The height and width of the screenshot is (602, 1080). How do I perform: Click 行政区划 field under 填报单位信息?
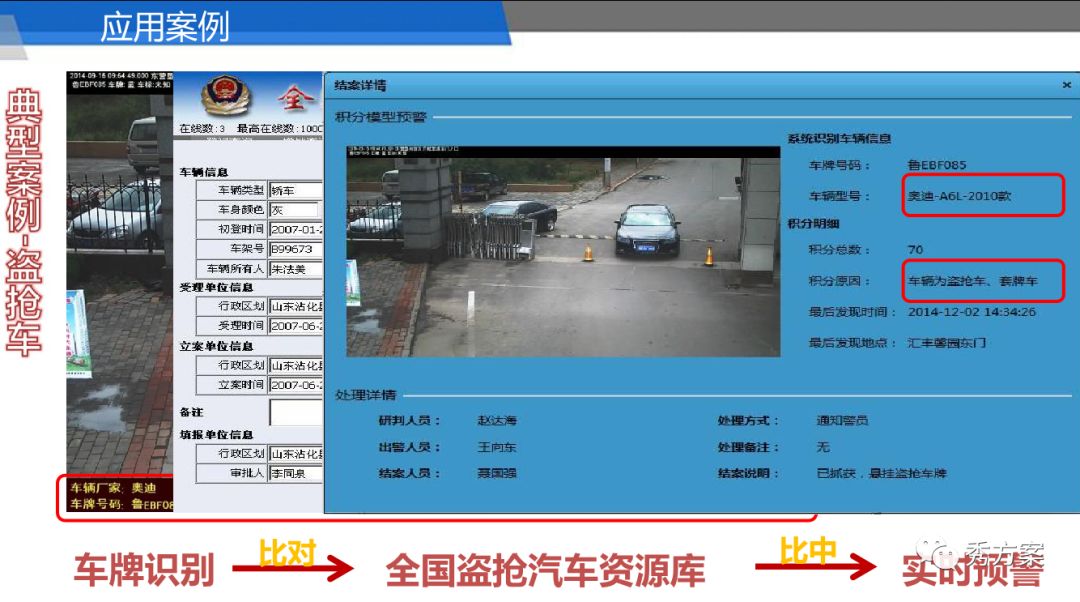click(295, 454)
